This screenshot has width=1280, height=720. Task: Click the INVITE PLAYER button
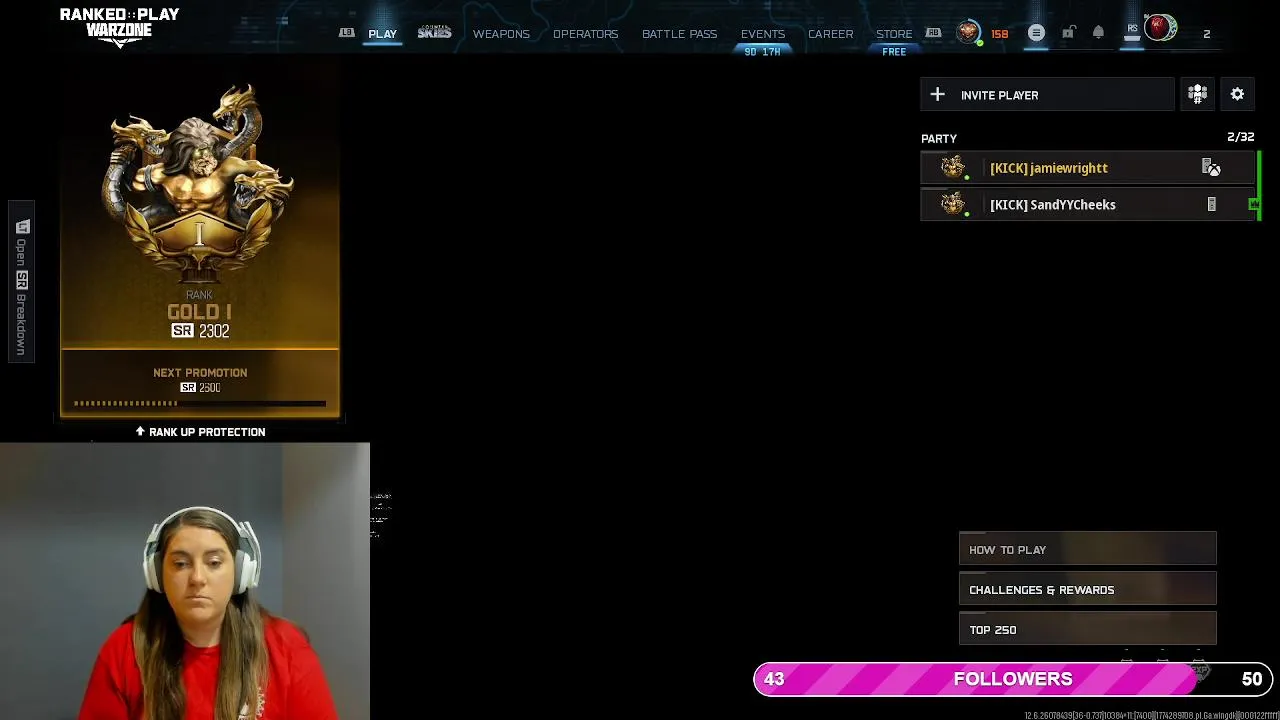1047,95
